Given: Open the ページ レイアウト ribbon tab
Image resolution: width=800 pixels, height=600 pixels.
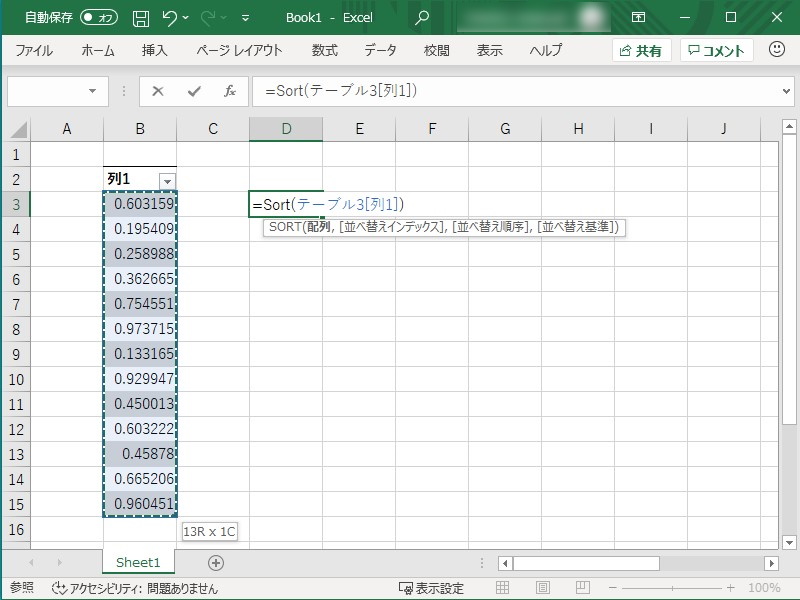Looking at the screenshot, I should (x=239, y=50).
